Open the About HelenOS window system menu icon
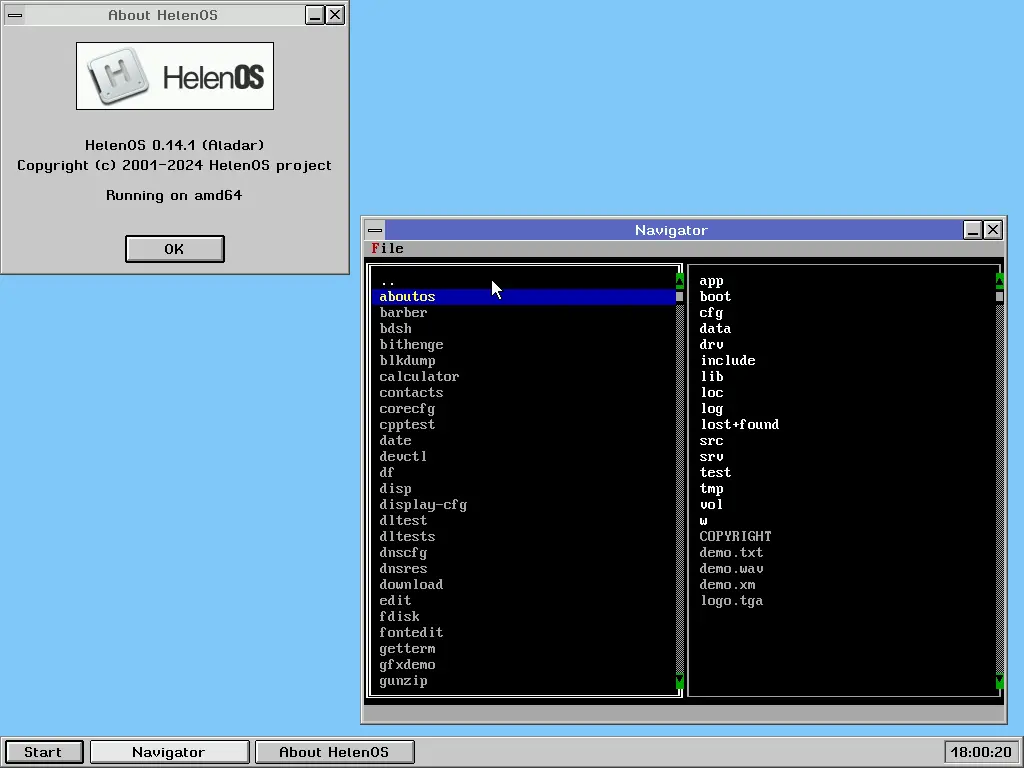Screen dimensions: 1024x768 14,15
